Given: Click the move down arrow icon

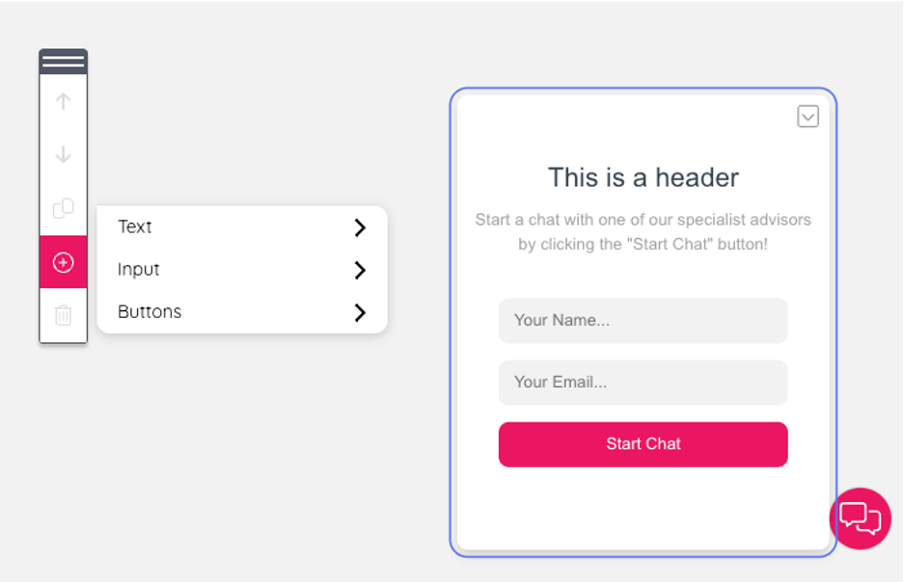Looking at the screenshot, I should click(63, 154).
